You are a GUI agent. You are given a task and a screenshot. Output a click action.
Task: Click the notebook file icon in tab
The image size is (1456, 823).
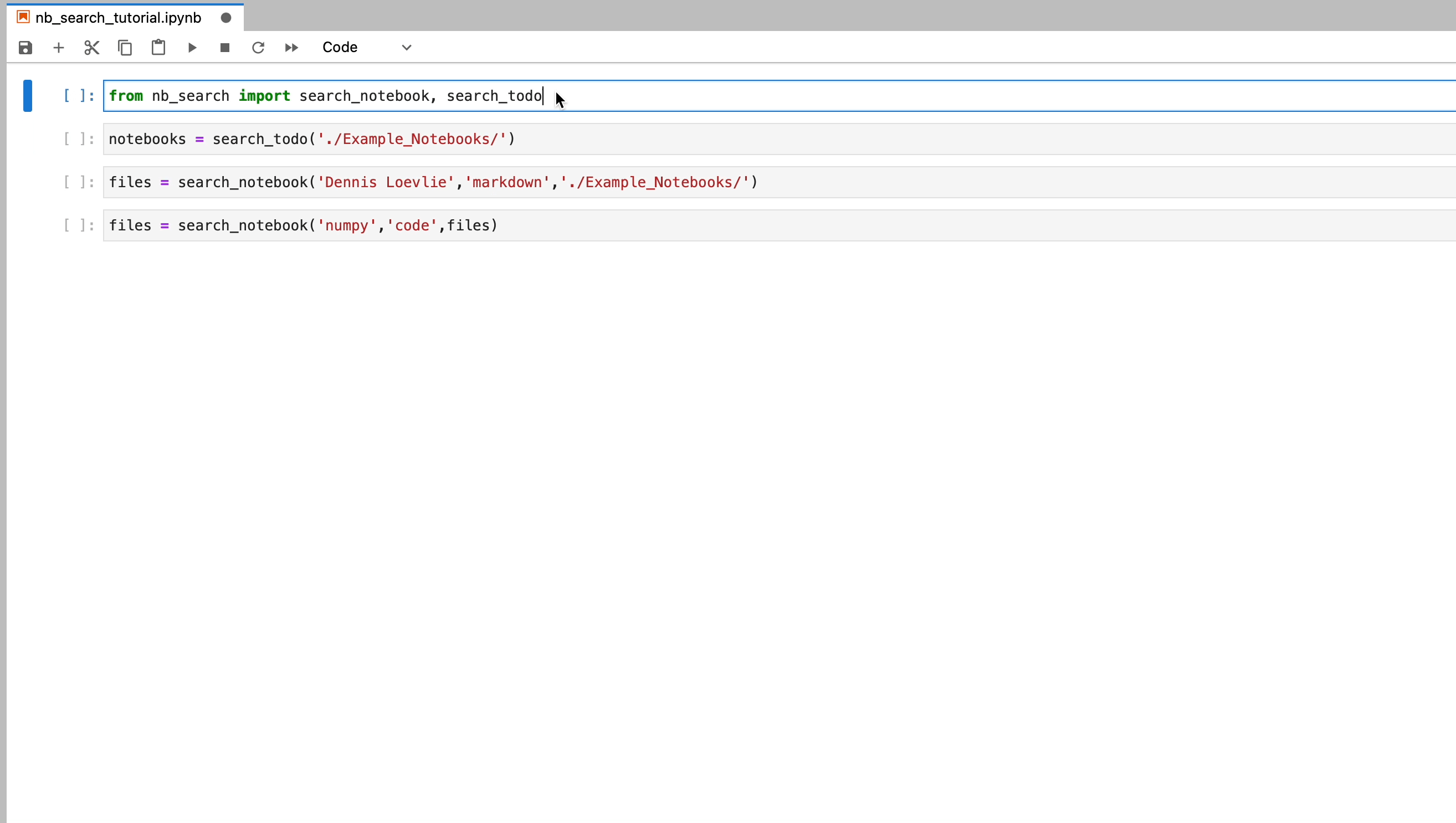click(23, 17)
